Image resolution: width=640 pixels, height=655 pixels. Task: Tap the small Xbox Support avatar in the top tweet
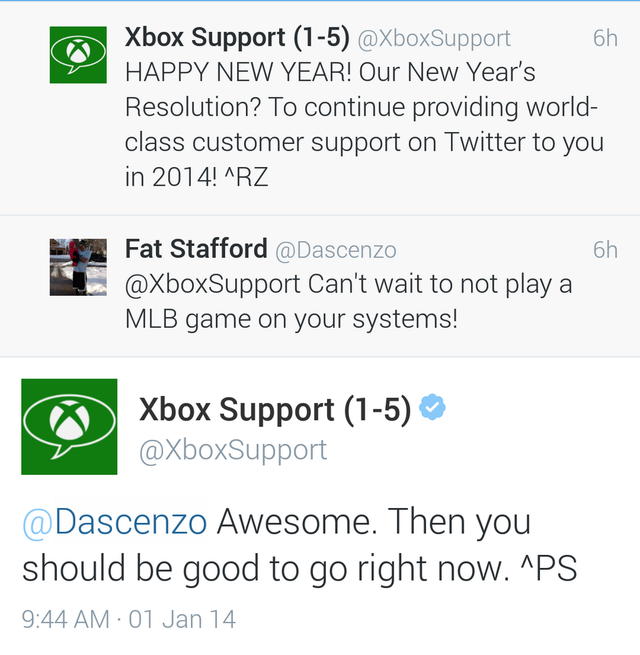click(78, 56)
